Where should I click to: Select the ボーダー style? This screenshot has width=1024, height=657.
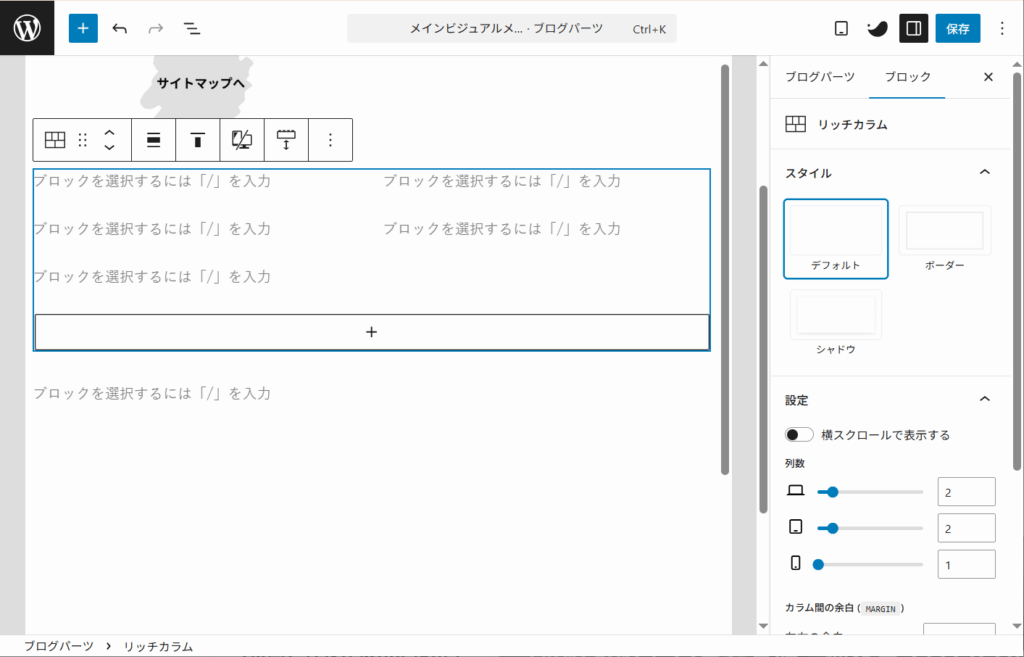[944, 239]
